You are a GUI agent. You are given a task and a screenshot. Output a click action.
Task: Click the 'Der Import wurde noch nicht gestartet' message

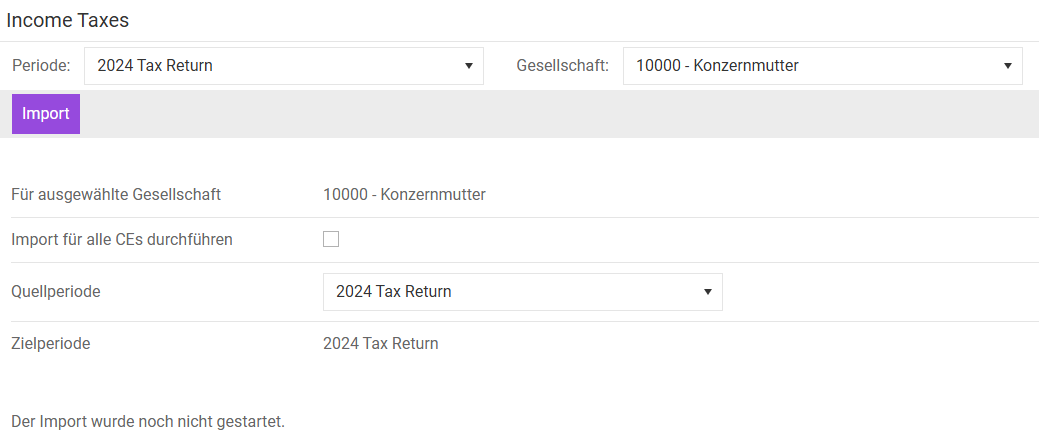[147, 421]
